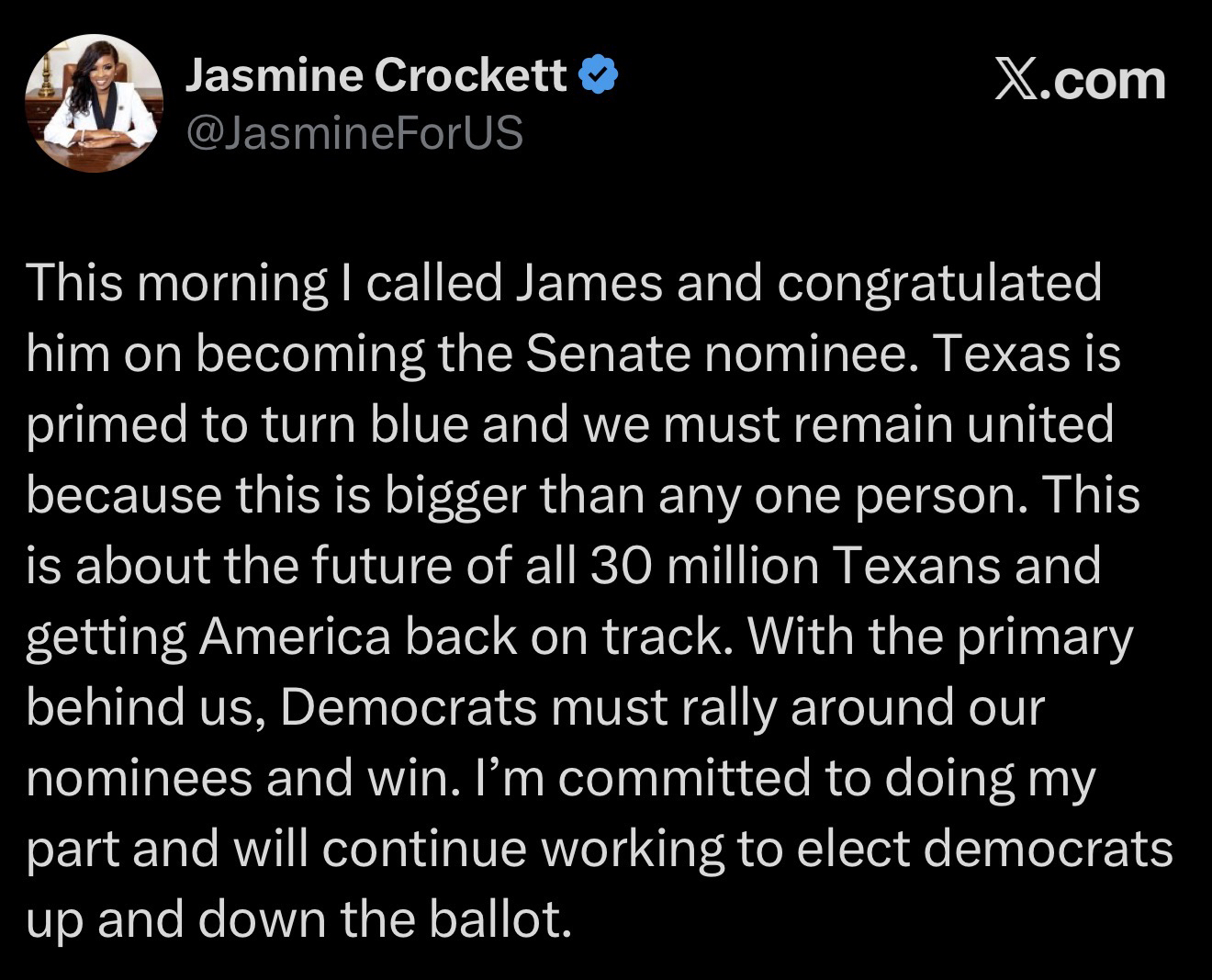Click the blue verified checkmark badge
The height and width of the screenshot is (980, 1212).
coord(598,75)
